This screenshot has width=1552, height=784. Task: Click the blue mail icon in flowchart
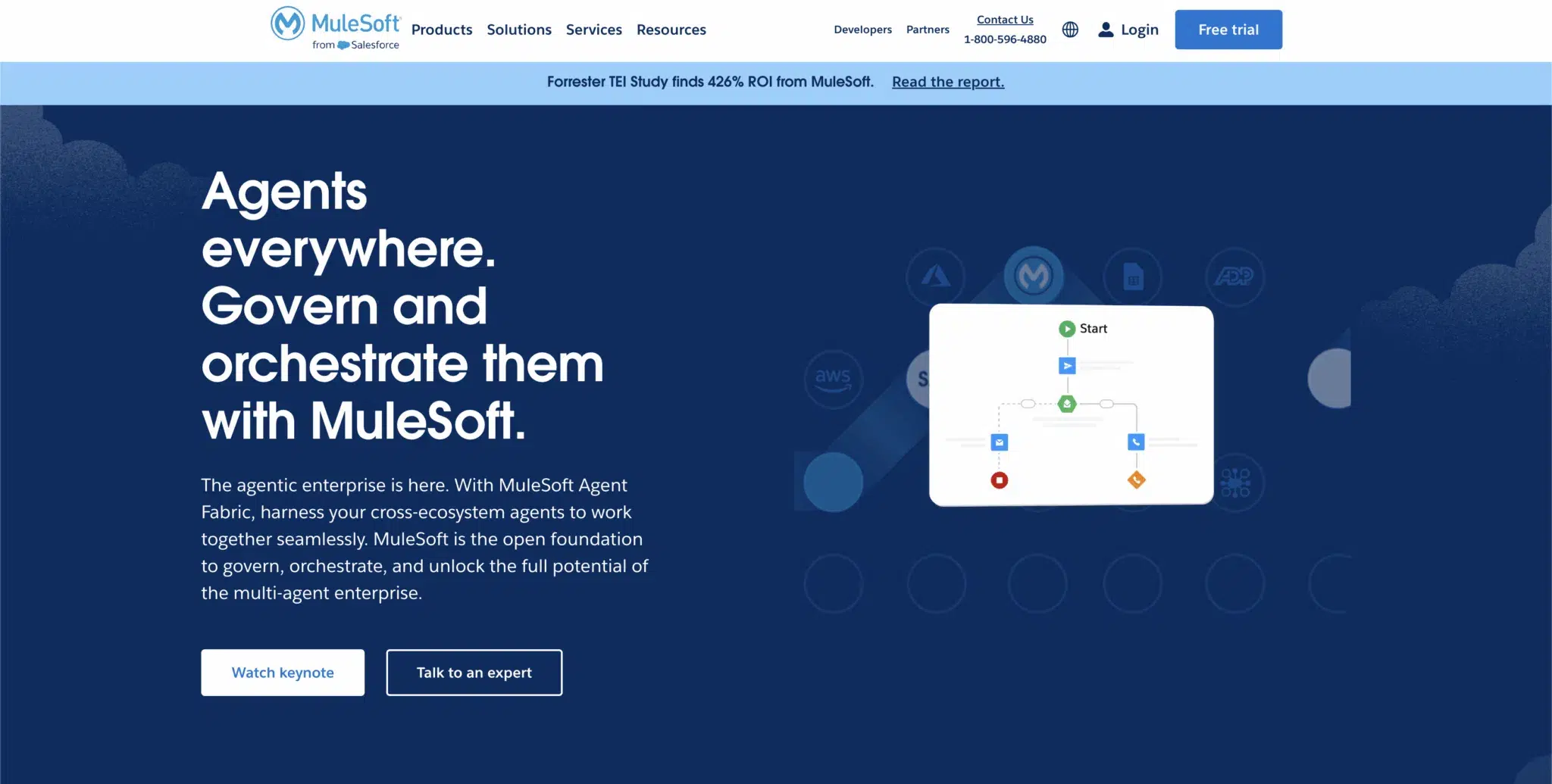(x=999, y=442)
